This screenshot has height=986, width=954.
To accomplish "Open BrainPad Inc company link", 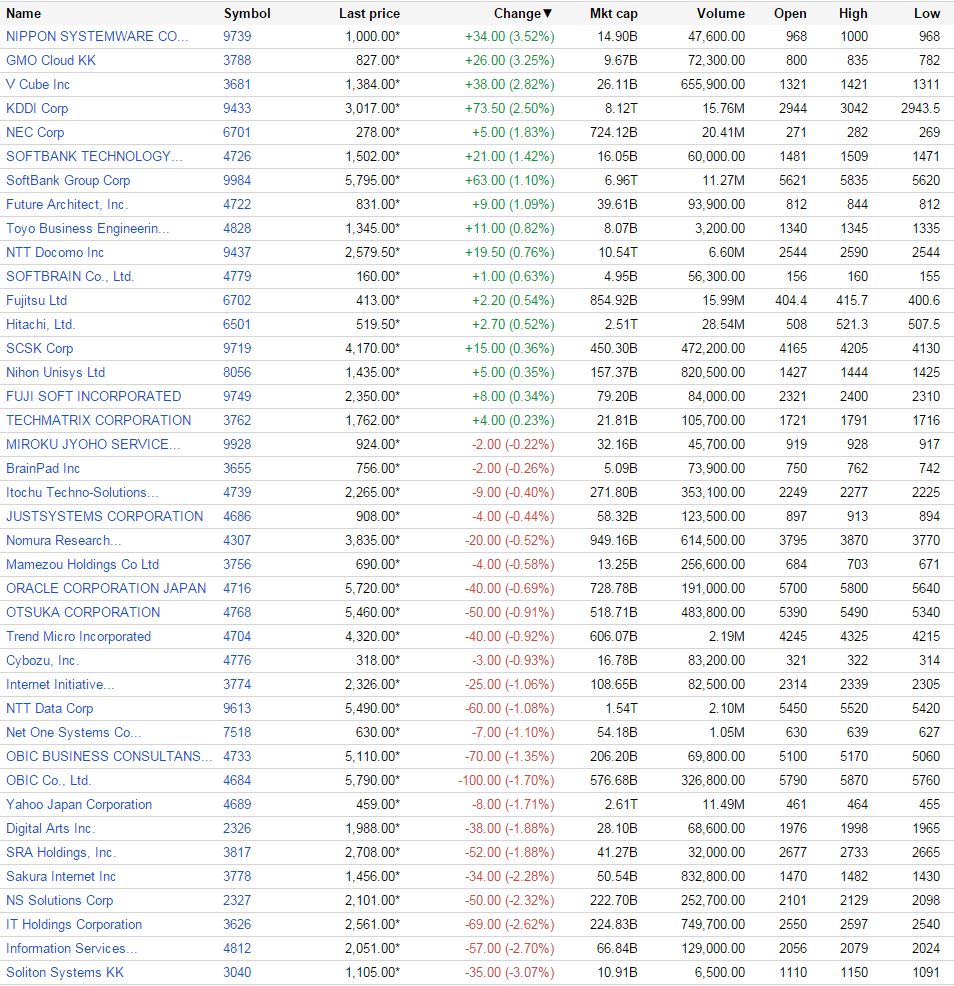I will coord(43,468).
